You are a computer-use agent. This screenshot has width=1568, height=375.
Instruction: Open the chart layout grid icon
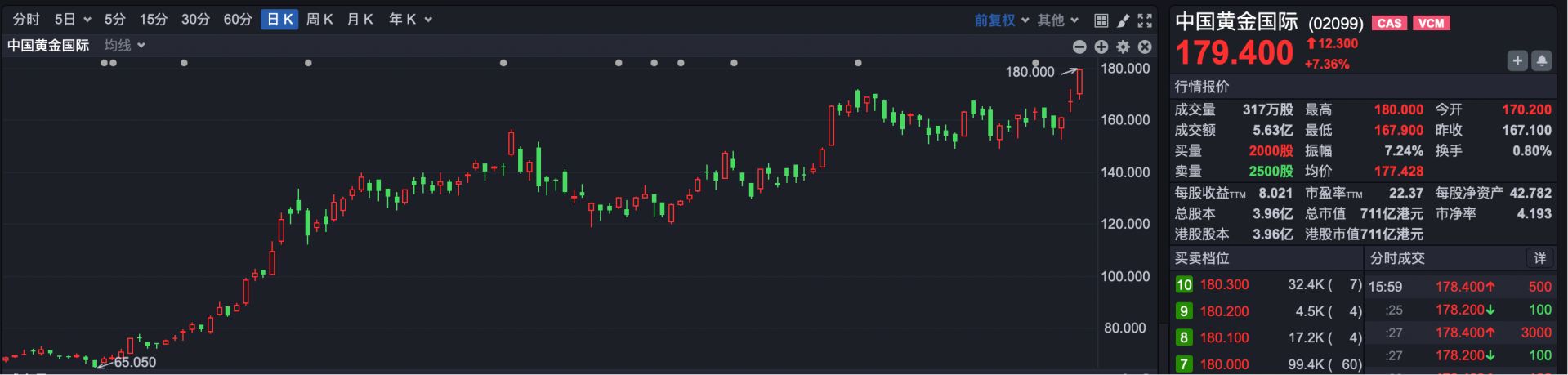pos(1101,20)
